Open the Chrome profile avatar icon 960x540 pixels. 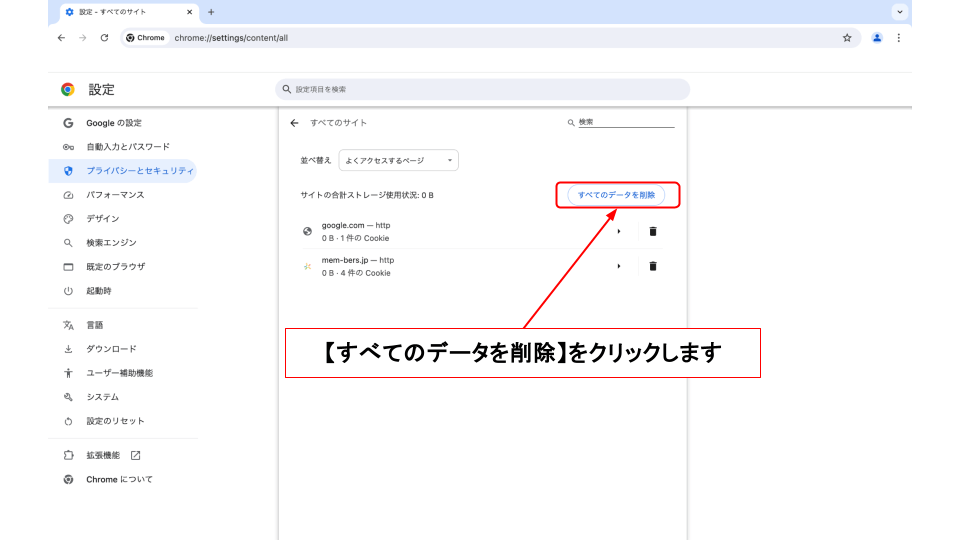(877, 38)
